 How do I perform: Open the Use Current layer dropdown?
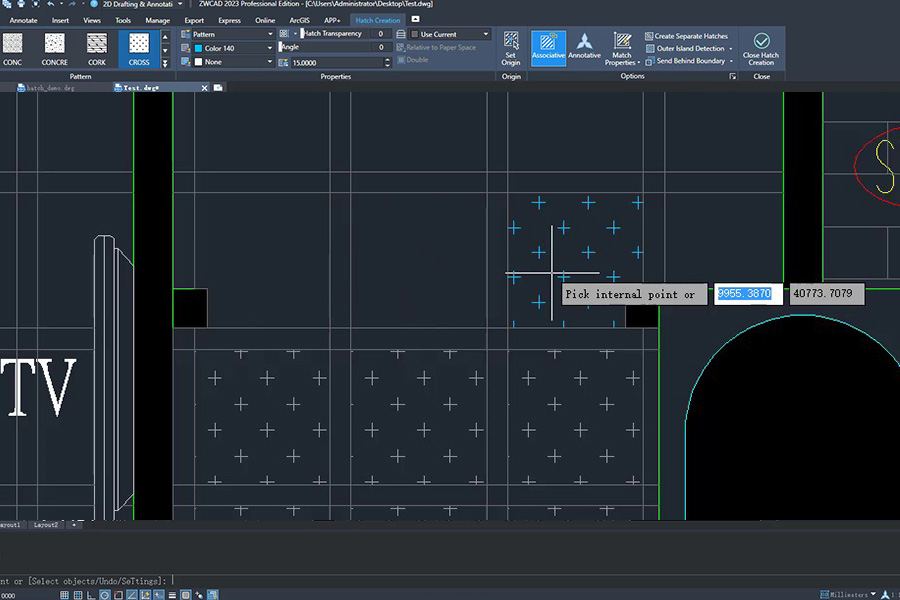coord(450,34)
